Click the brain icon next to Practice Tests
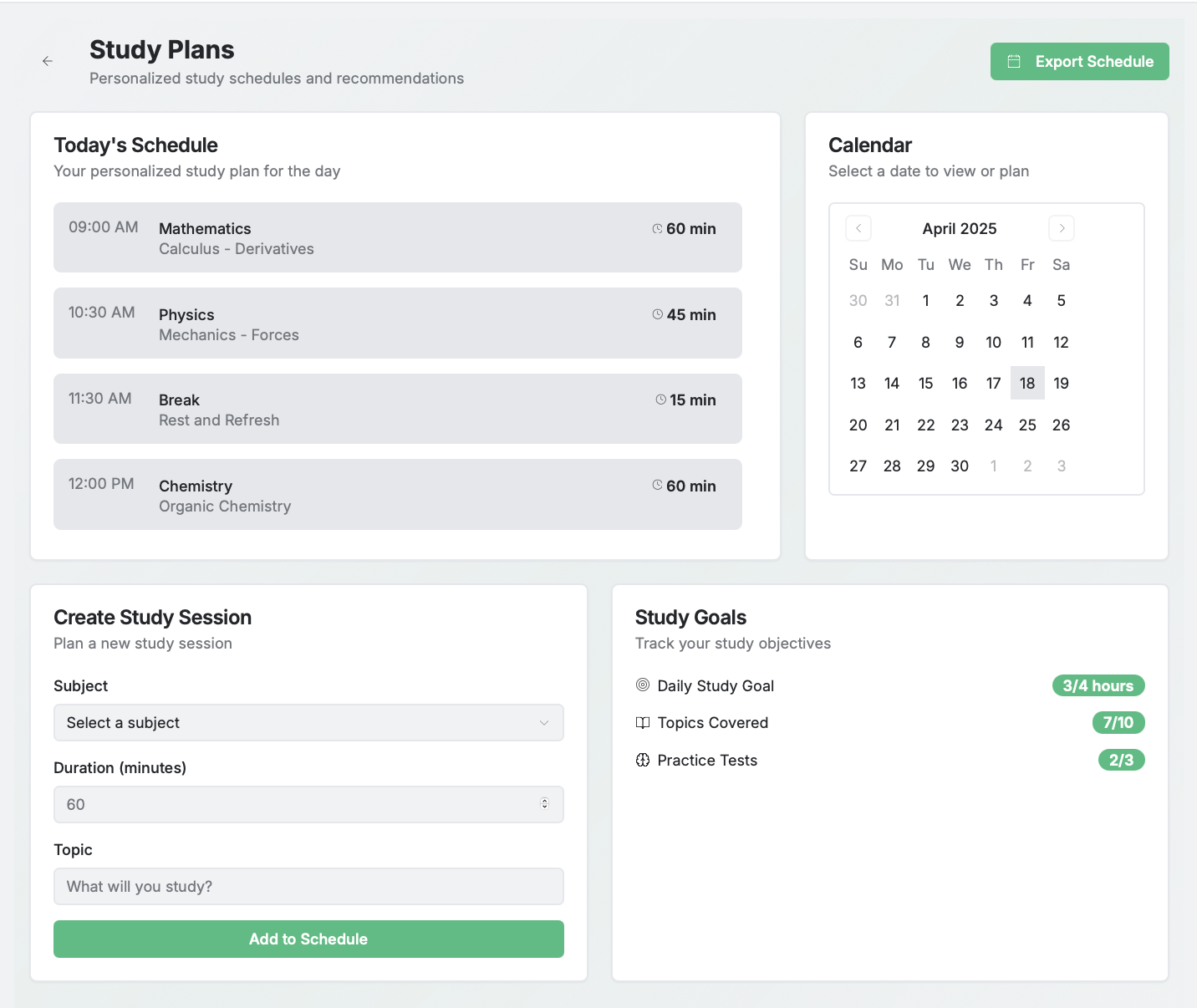Screen dimensions: 1197x1008 point(643,760)
